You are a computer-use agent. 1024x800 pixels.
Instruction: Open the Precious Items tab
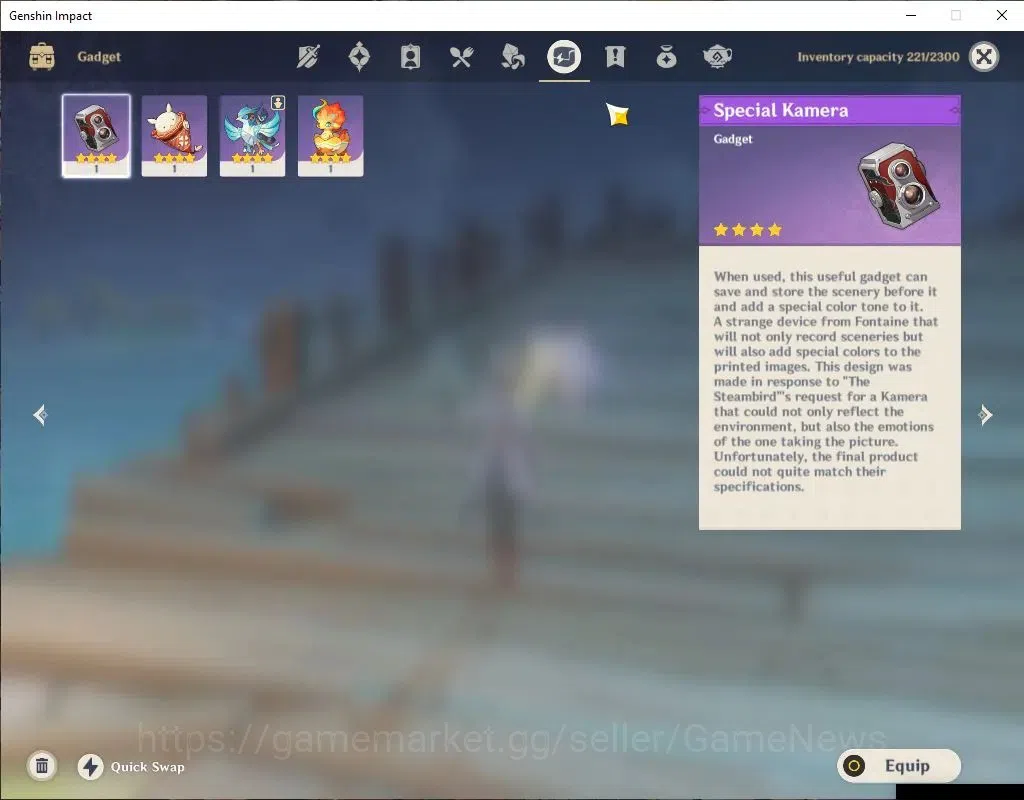click(666, 57)
